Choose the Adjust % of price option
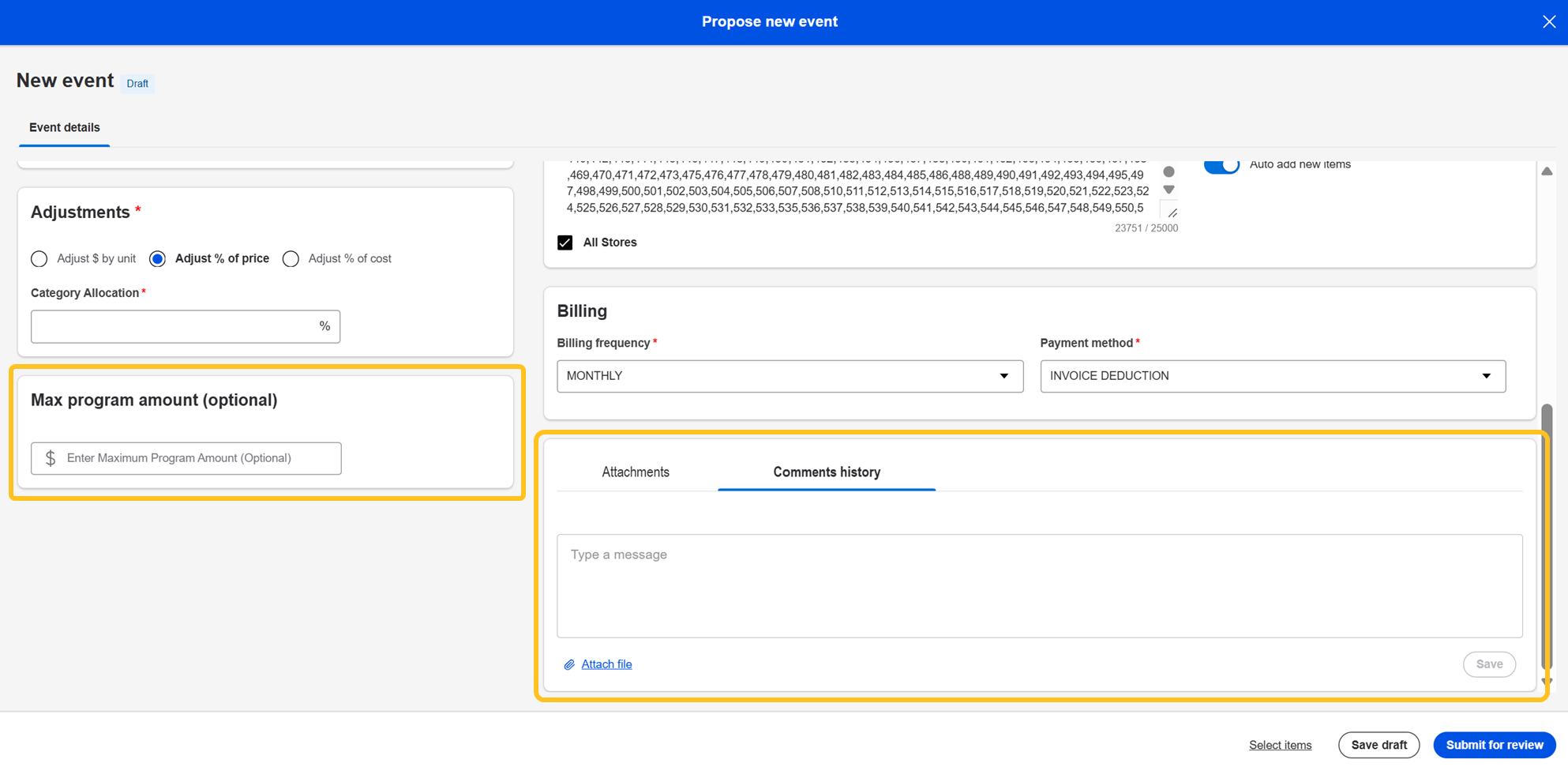The image size is (1568, 767). pos(158,259)
